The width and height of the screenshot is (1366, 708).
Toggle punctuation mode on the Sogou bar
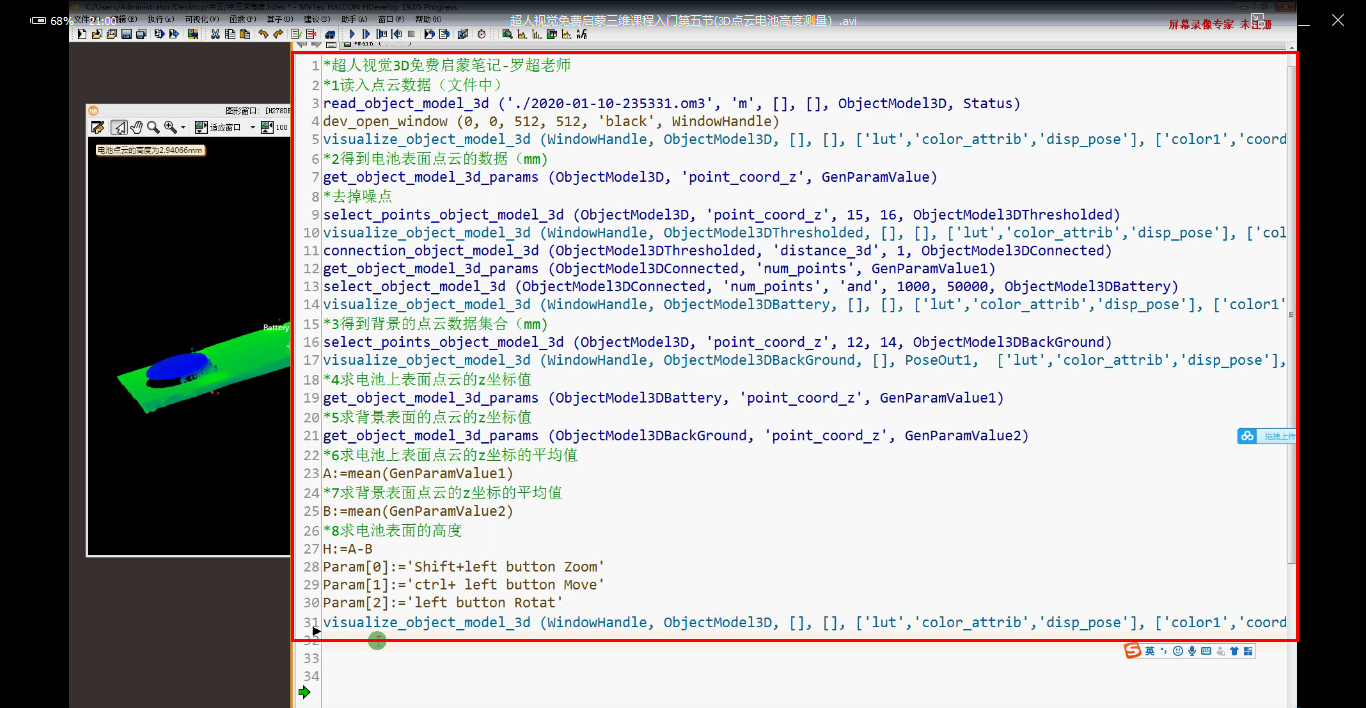coord(1164,651)
